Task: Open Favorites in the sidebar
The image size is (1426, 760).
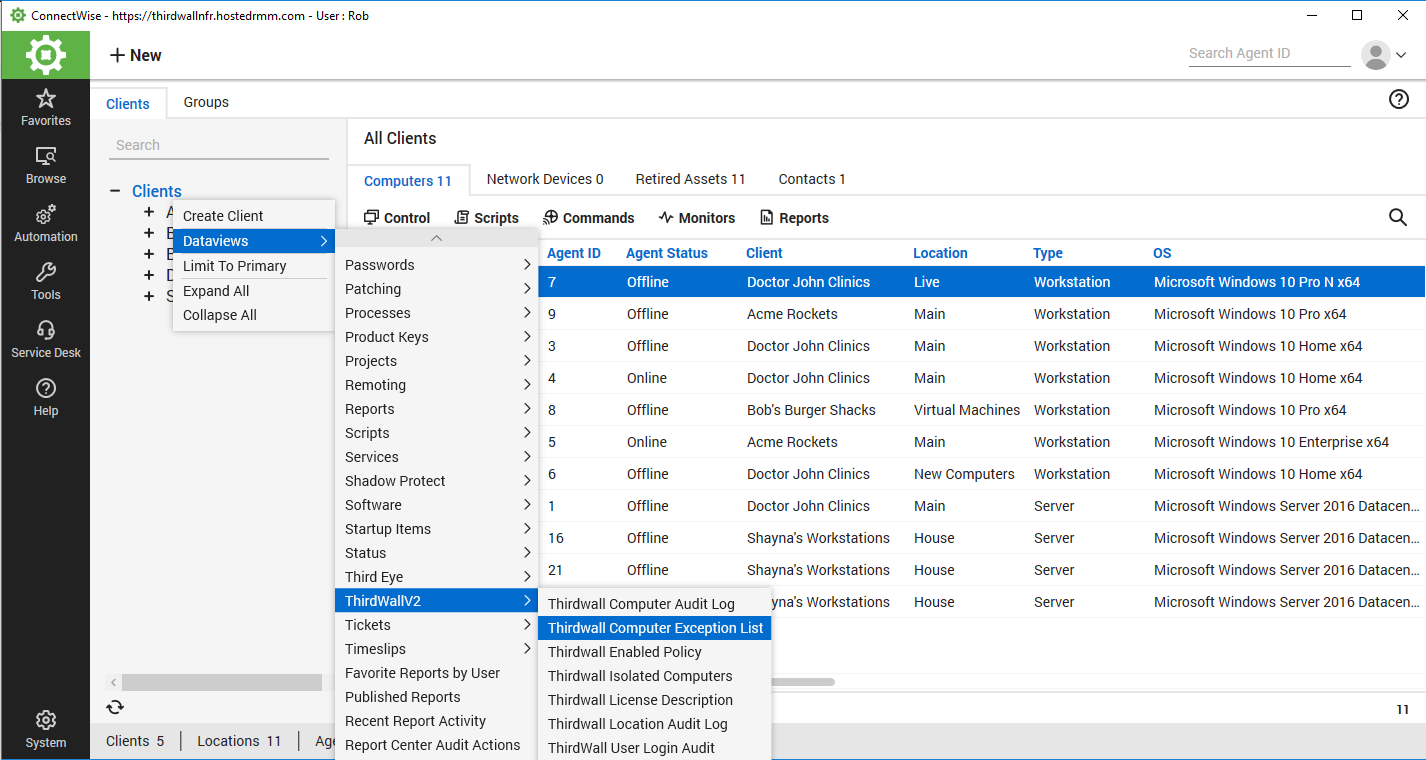Action: point(45,108)
